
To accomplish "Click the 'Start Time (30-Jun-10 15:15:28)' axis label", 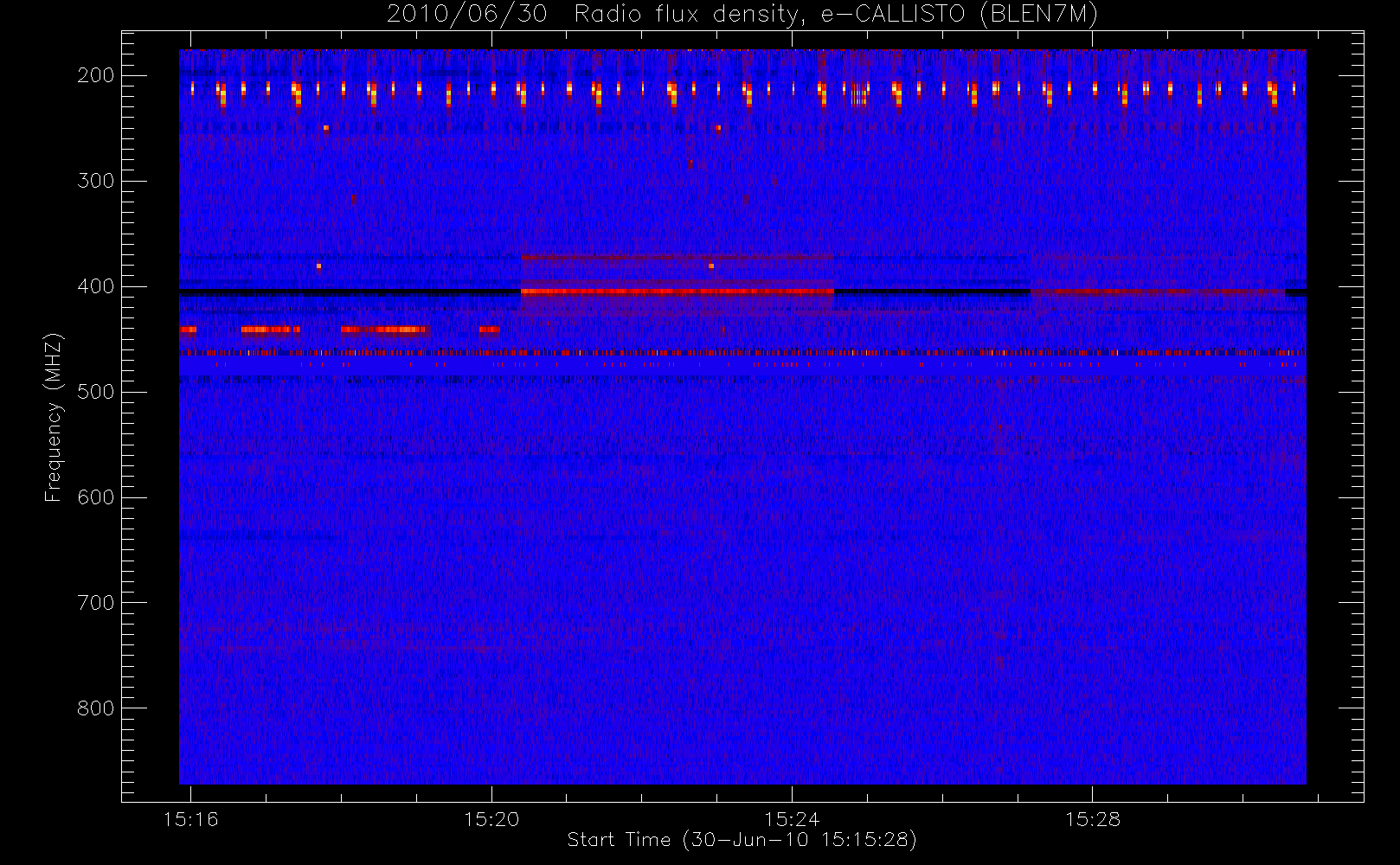I will (x=742, y=840).
